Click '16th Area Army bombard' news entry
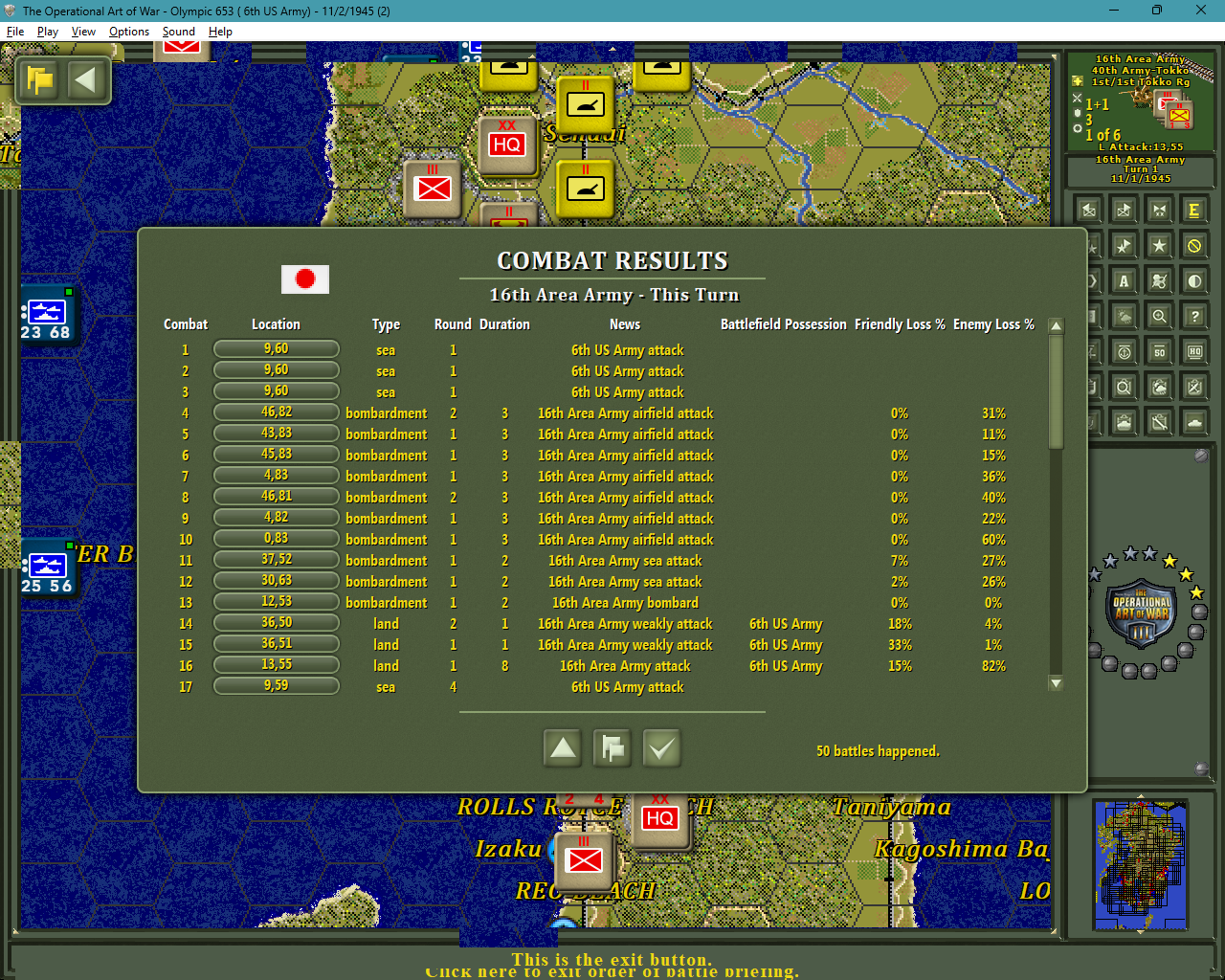The width and height of the screenshot is (1225, 980). 625,603
